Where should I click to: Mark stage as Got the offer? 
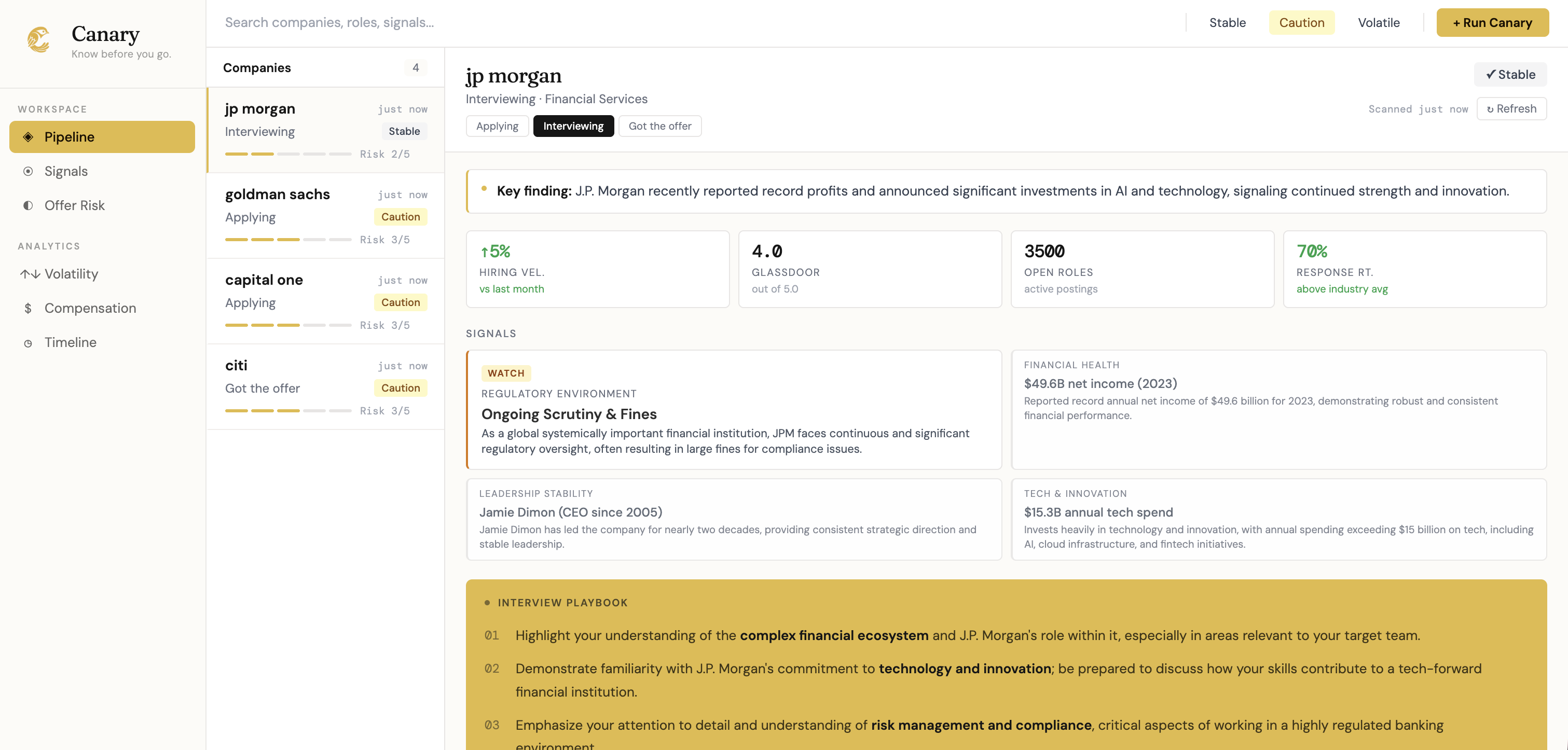660,126
